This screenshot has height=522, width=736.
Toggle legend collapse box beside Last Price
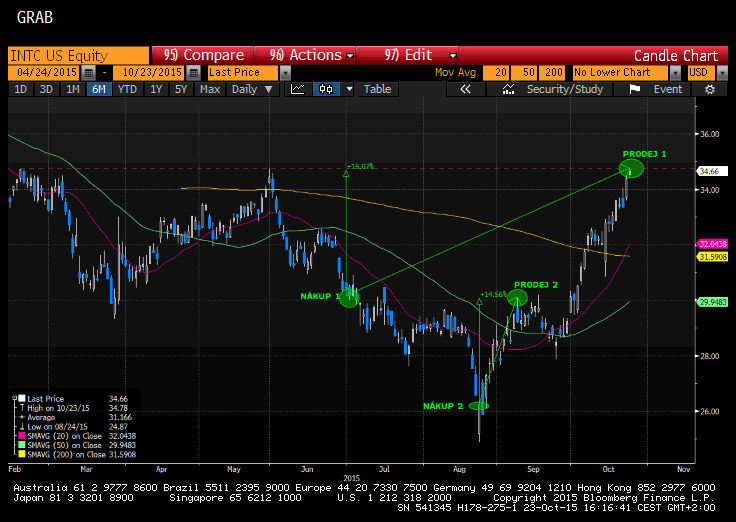(14, 398)
